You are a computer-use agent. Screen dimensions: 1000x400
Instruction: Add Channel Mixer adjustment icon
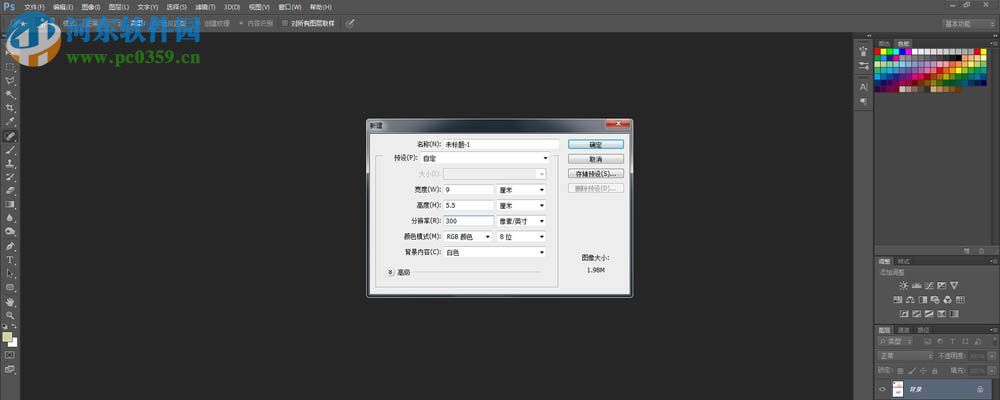tap(948, 300)
